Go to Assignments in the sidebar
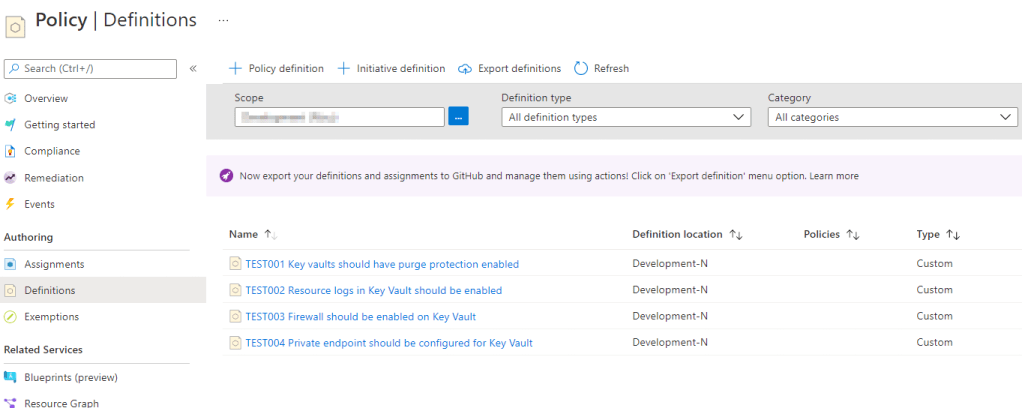This screenshot has width=1022, height=408. (x=54, y=264)
